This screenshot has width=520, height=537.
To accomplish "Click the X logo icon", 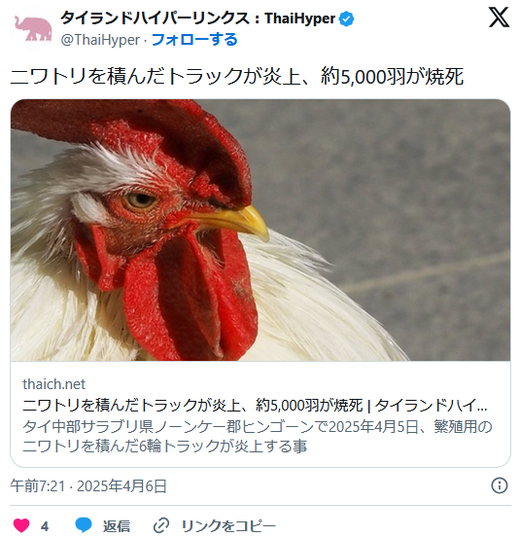I will [x=498, y=18].
